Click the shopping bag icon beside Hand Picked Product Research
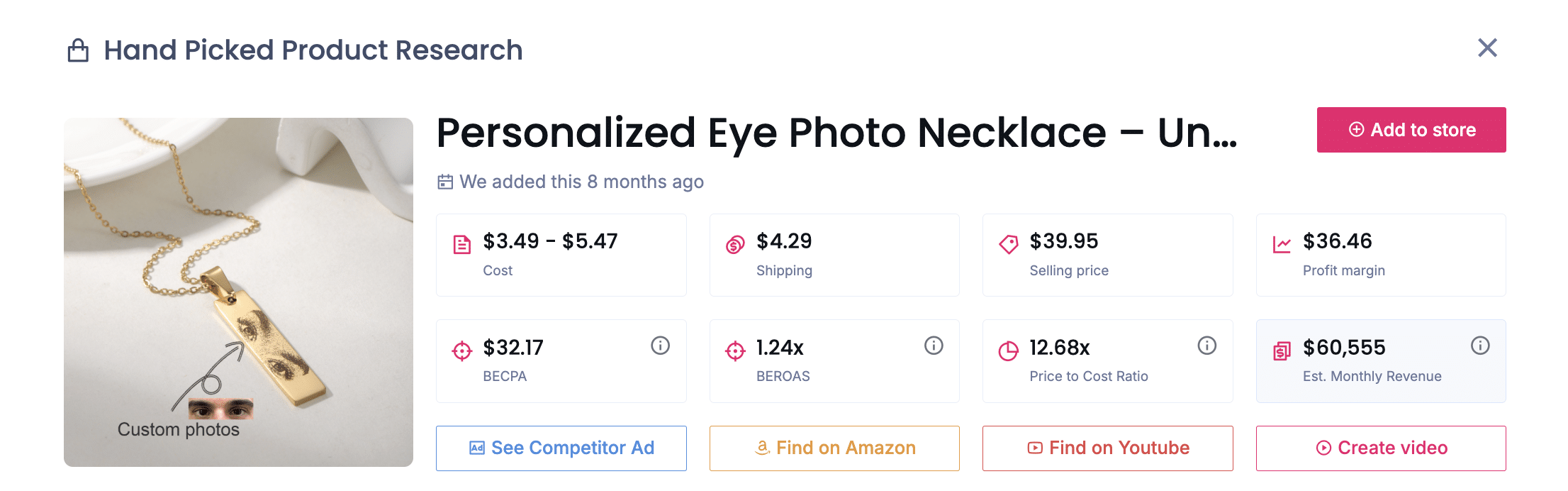The width and height of the screenshot is (1568, 491). coord(80,50)
